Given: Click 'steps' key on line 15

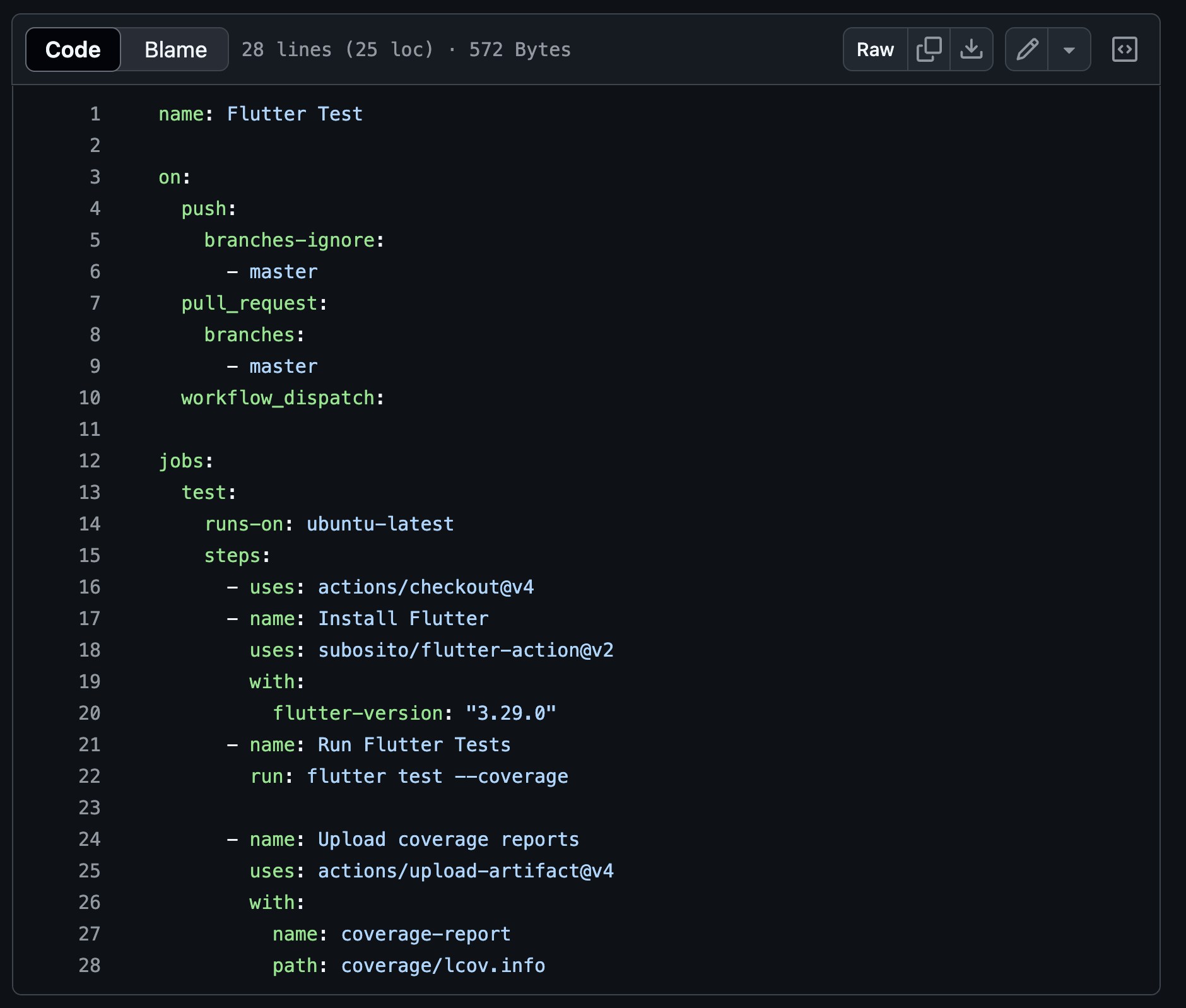Looking at the screenshot, I should 232,556.
